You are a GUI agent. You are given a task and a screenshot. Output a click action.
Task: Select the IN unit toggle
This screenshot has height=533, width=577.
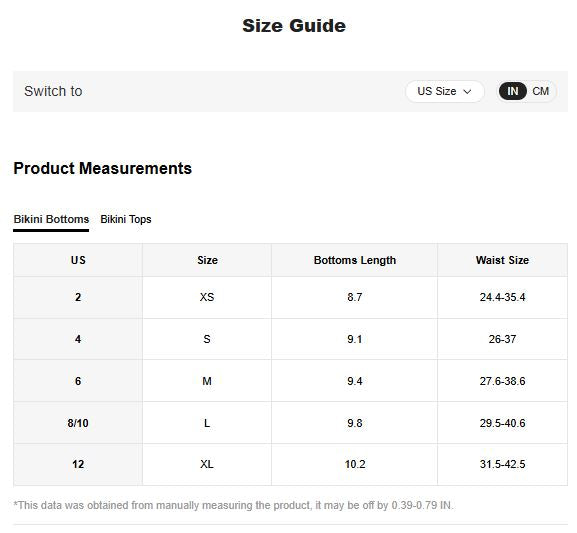pyautogui.click(x=513, y=91)
